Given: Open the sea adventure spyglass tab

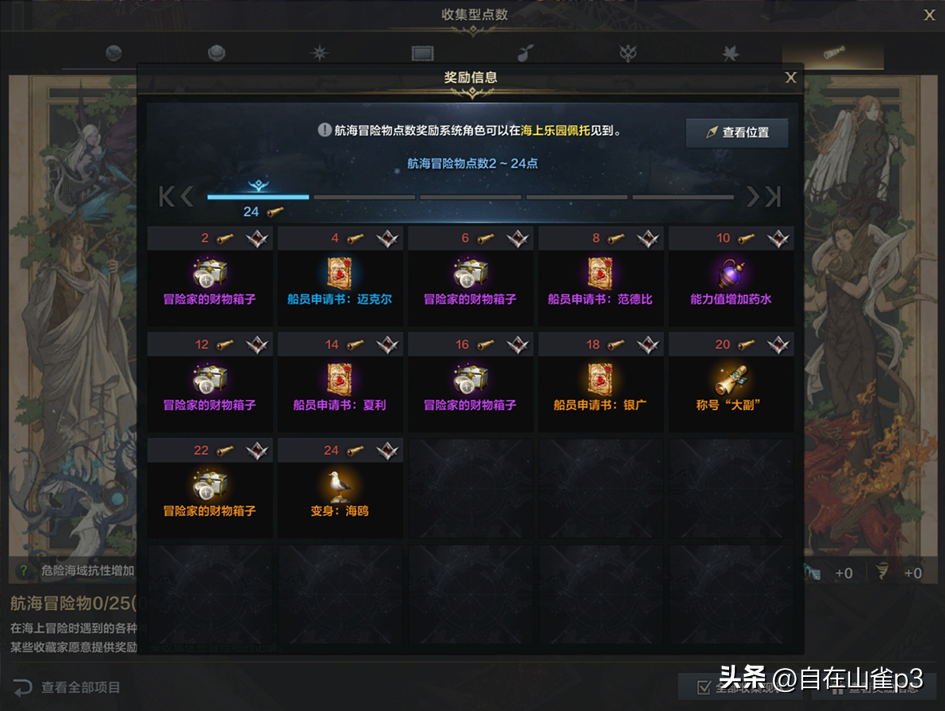Looking at the screenshot, I should [x=833, y=54].
